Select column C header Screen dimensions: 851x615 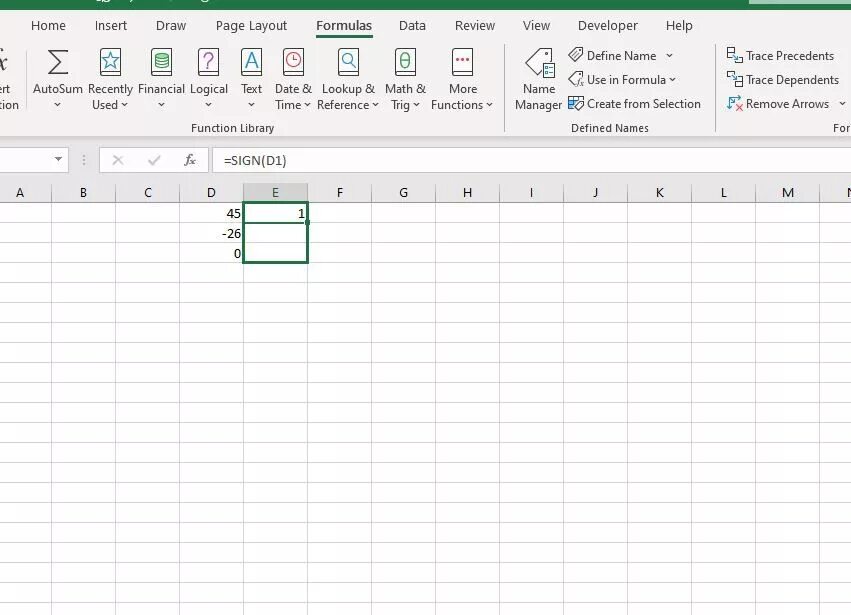pos(148,193)
